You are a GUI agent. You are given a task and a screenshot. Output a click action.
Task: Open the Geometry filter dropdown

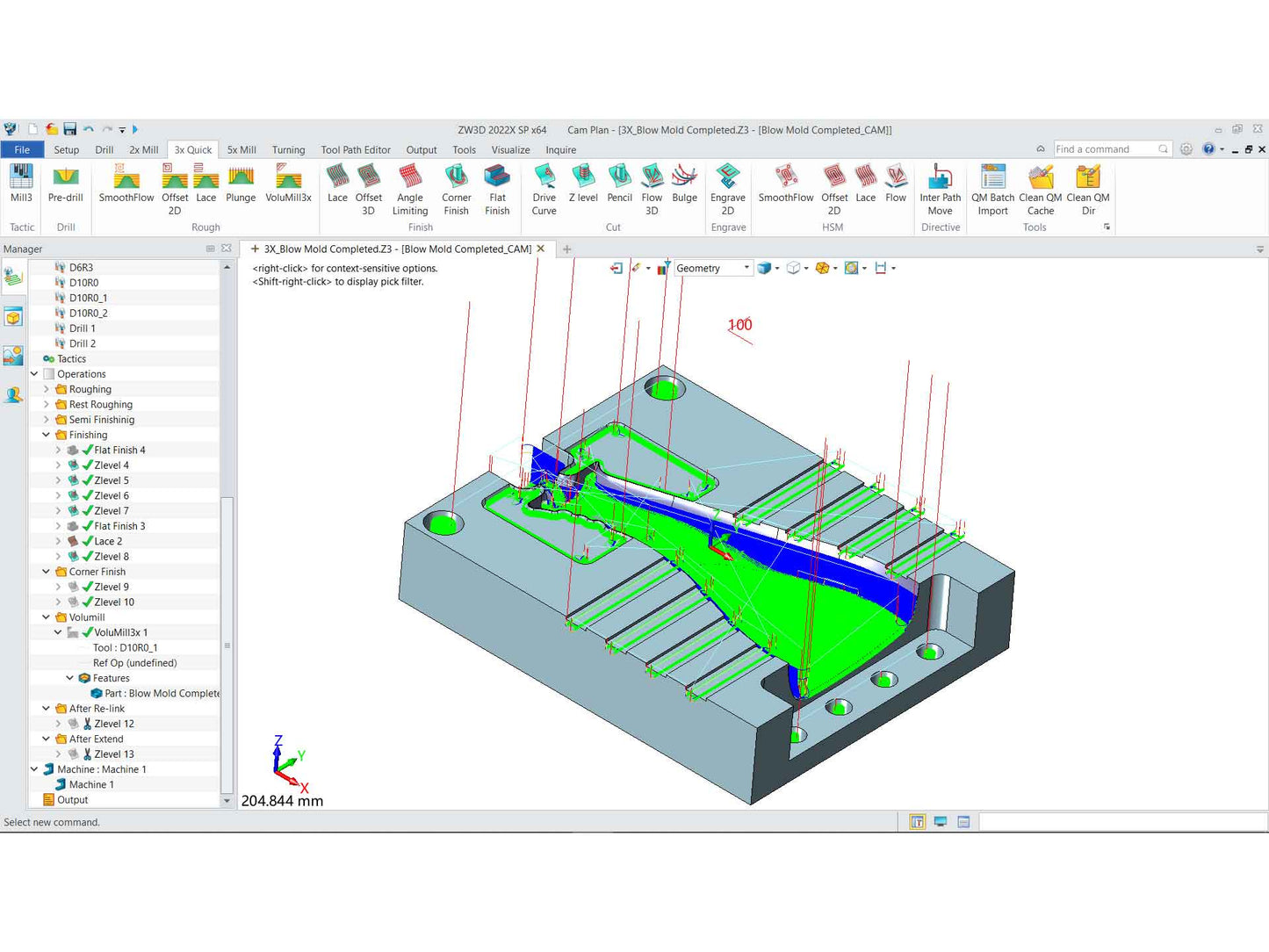(x=746, y=269)
